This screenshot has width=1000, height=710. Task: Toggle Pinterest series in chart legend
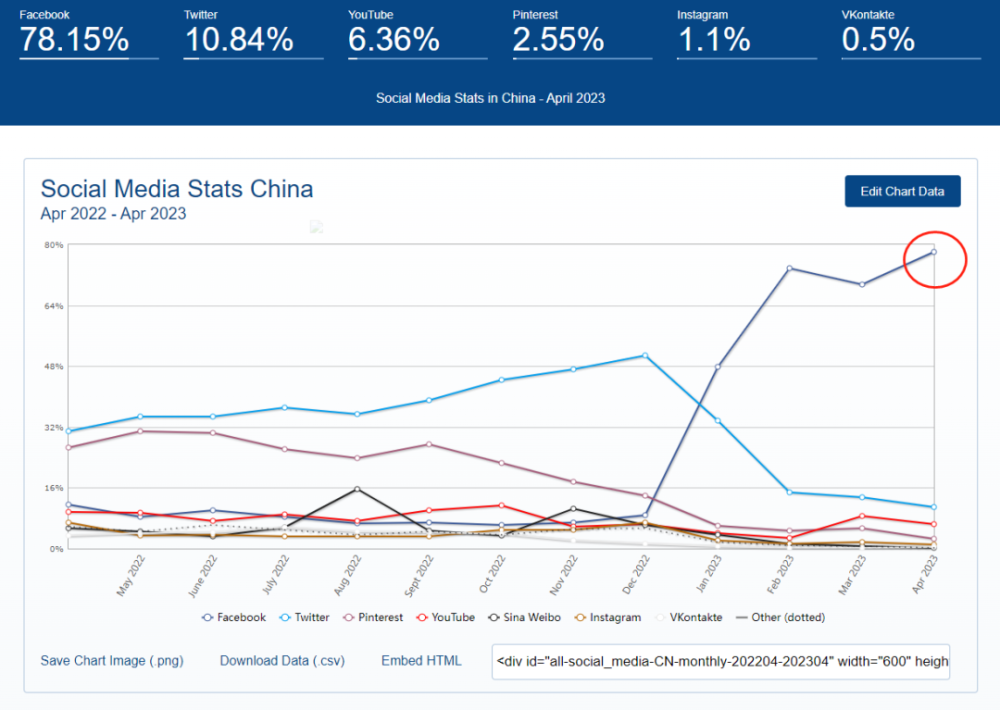tap(373, 618)
